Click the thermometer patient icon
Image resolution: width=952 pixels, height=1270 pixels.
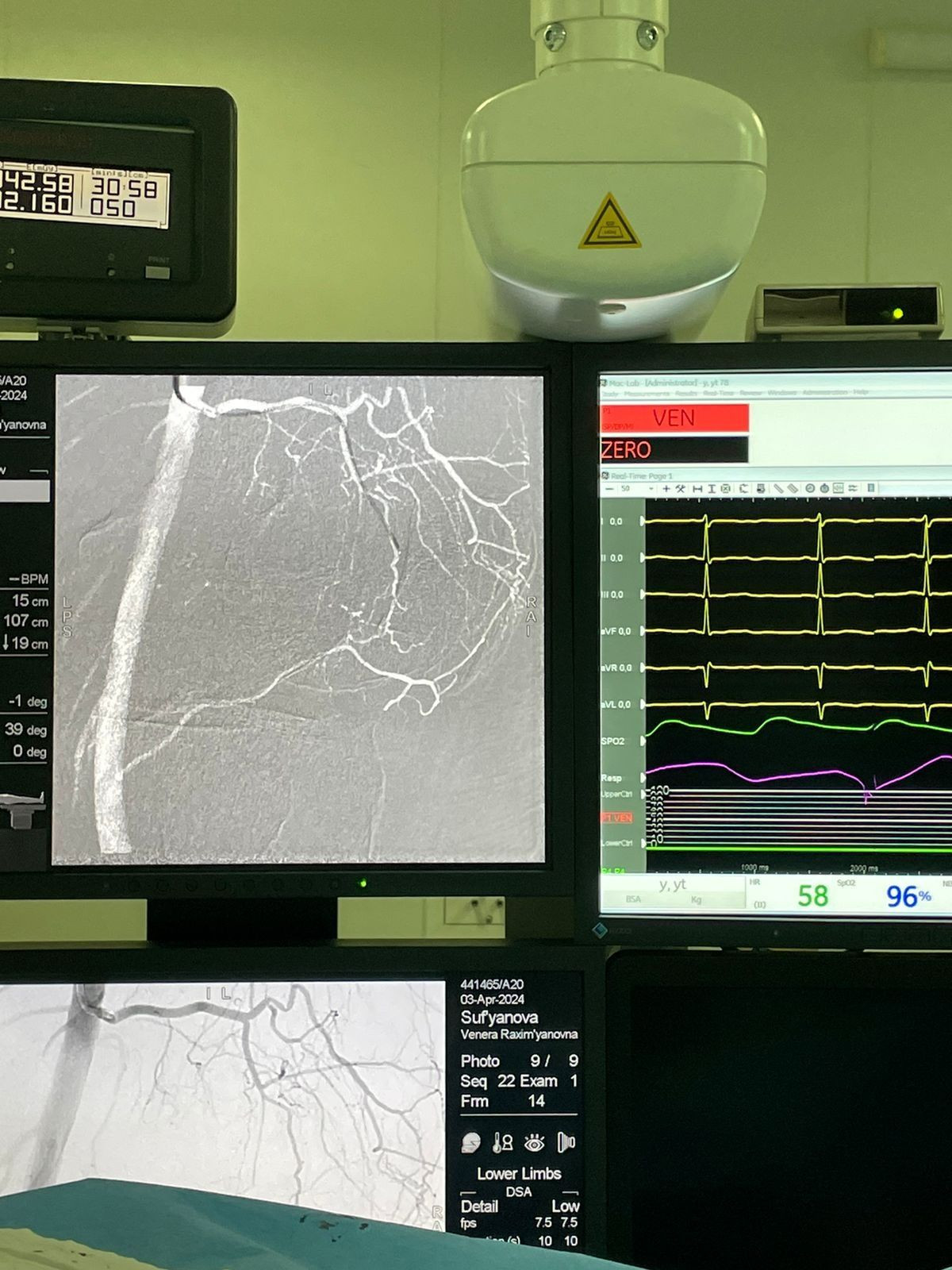(502, 1142)
